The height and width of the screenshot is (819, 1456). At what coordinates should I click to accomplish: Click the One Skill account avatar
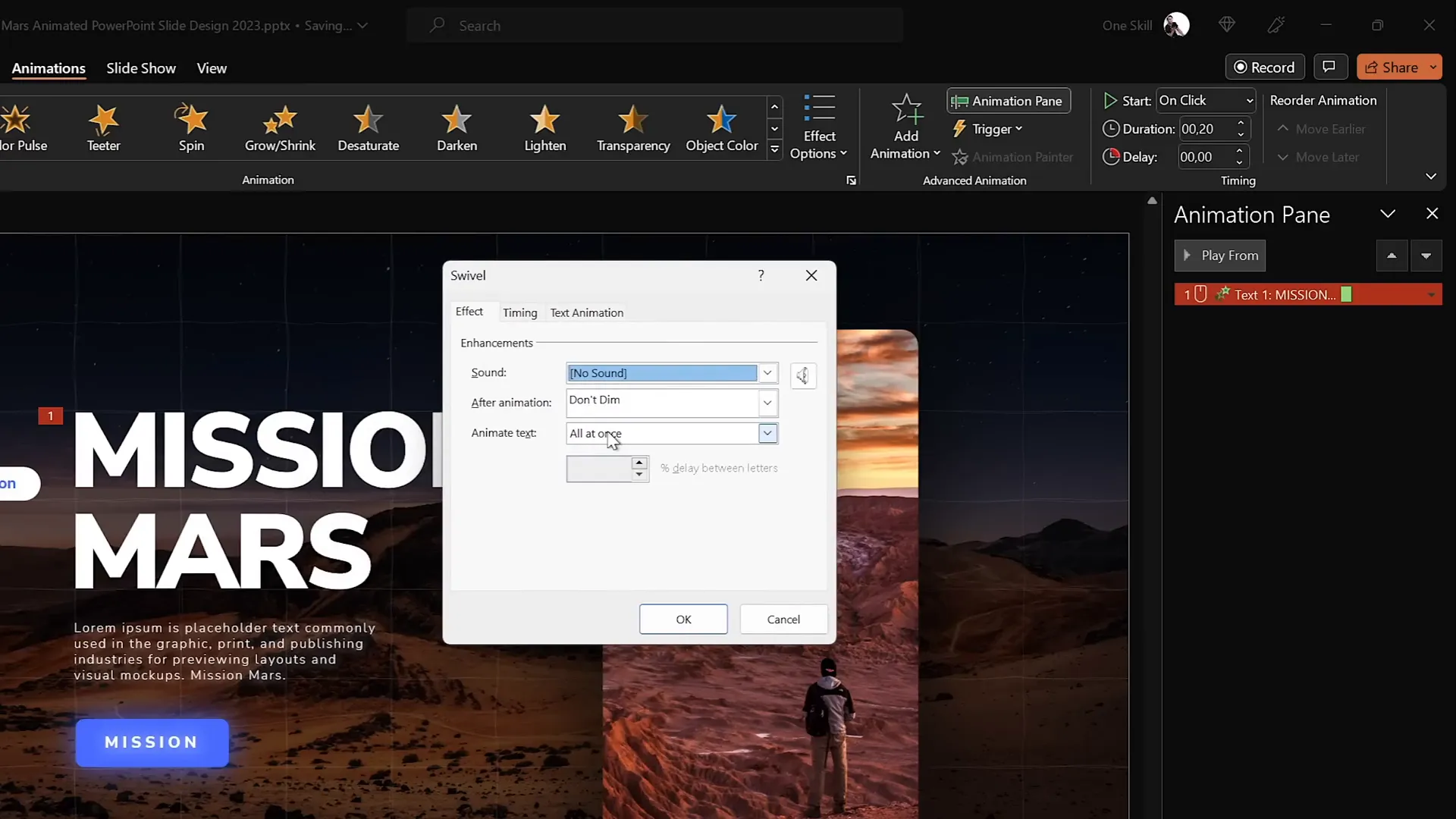click(1176, 25)
